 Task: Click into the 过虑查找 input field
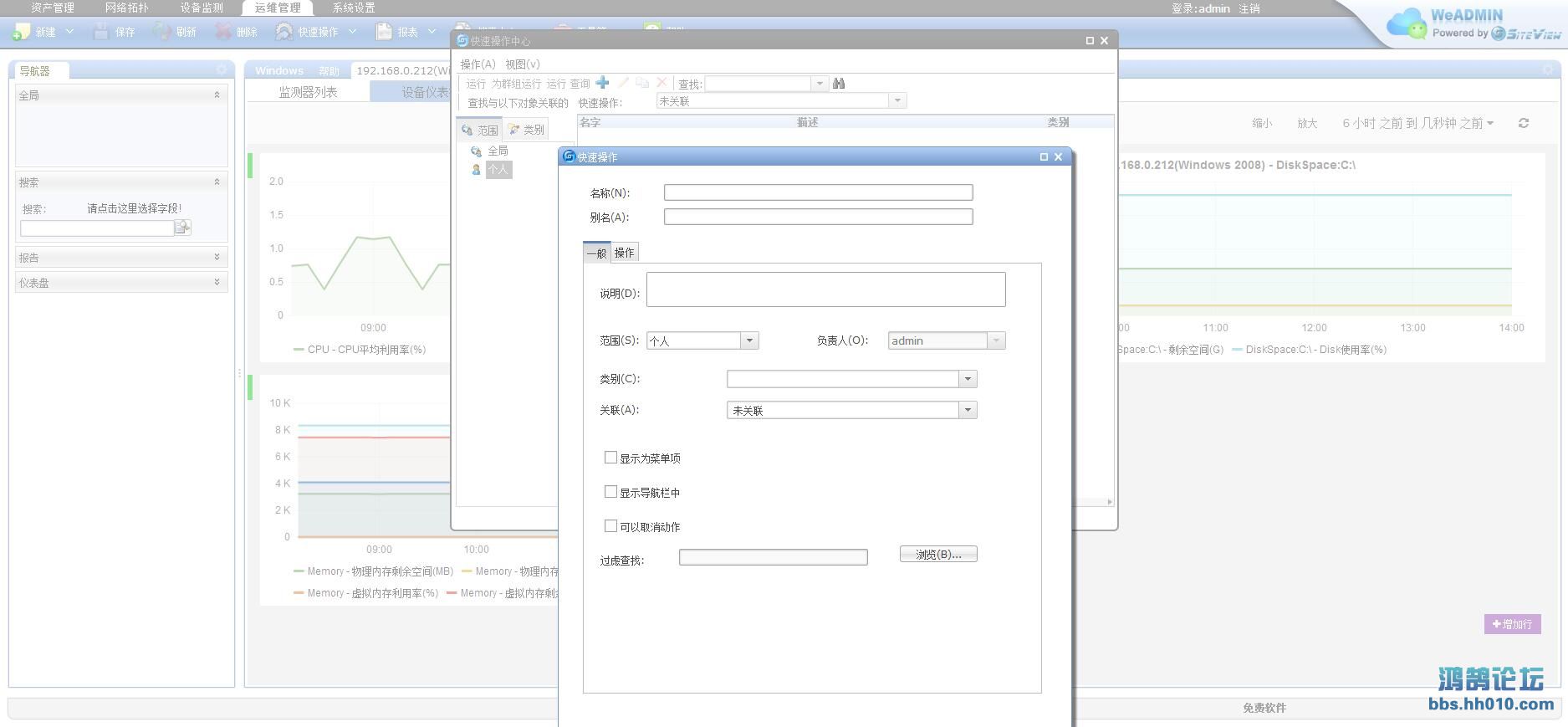coord(773,557)
